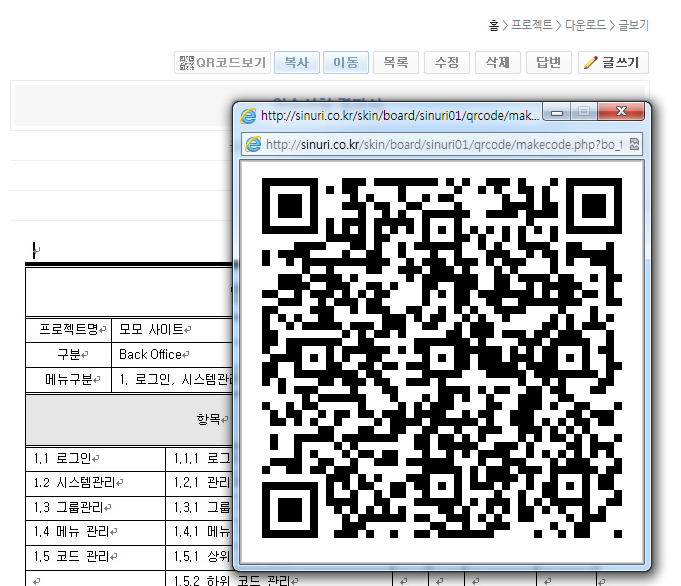The height and width of the screenshot is (586, 681).
Task: Click the QR코드보기 button
Action: [x=223, y=62]
